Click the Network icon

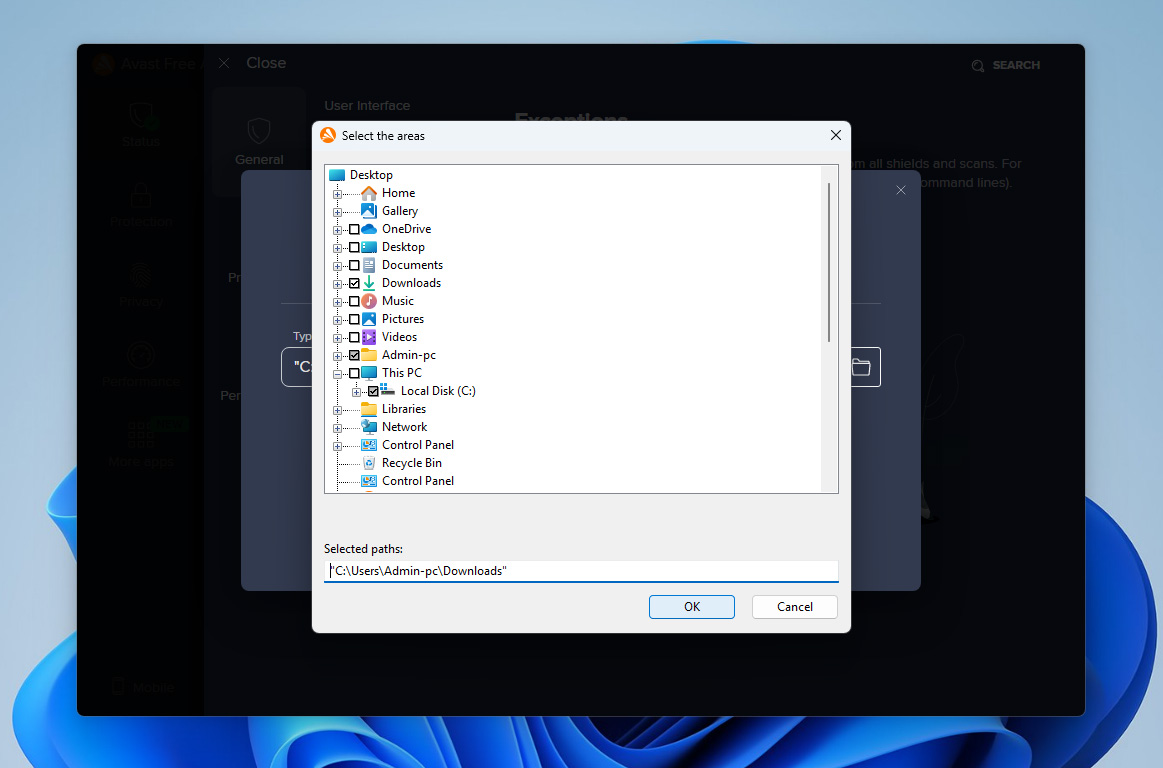(369, 427)
